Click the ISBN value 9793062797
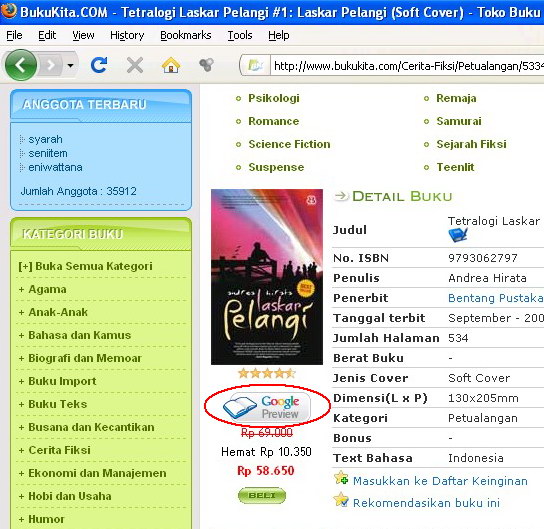Image resolution: width=544 pixels, height=529 pixels. pos(483,258)
